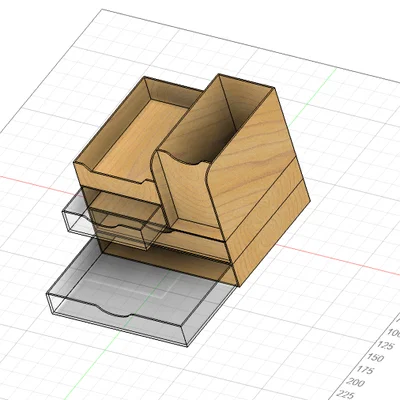400x400 pixels.
Task: Click the green Y axis line at the top
Action: pyautogui.click(x=312, y=97)
